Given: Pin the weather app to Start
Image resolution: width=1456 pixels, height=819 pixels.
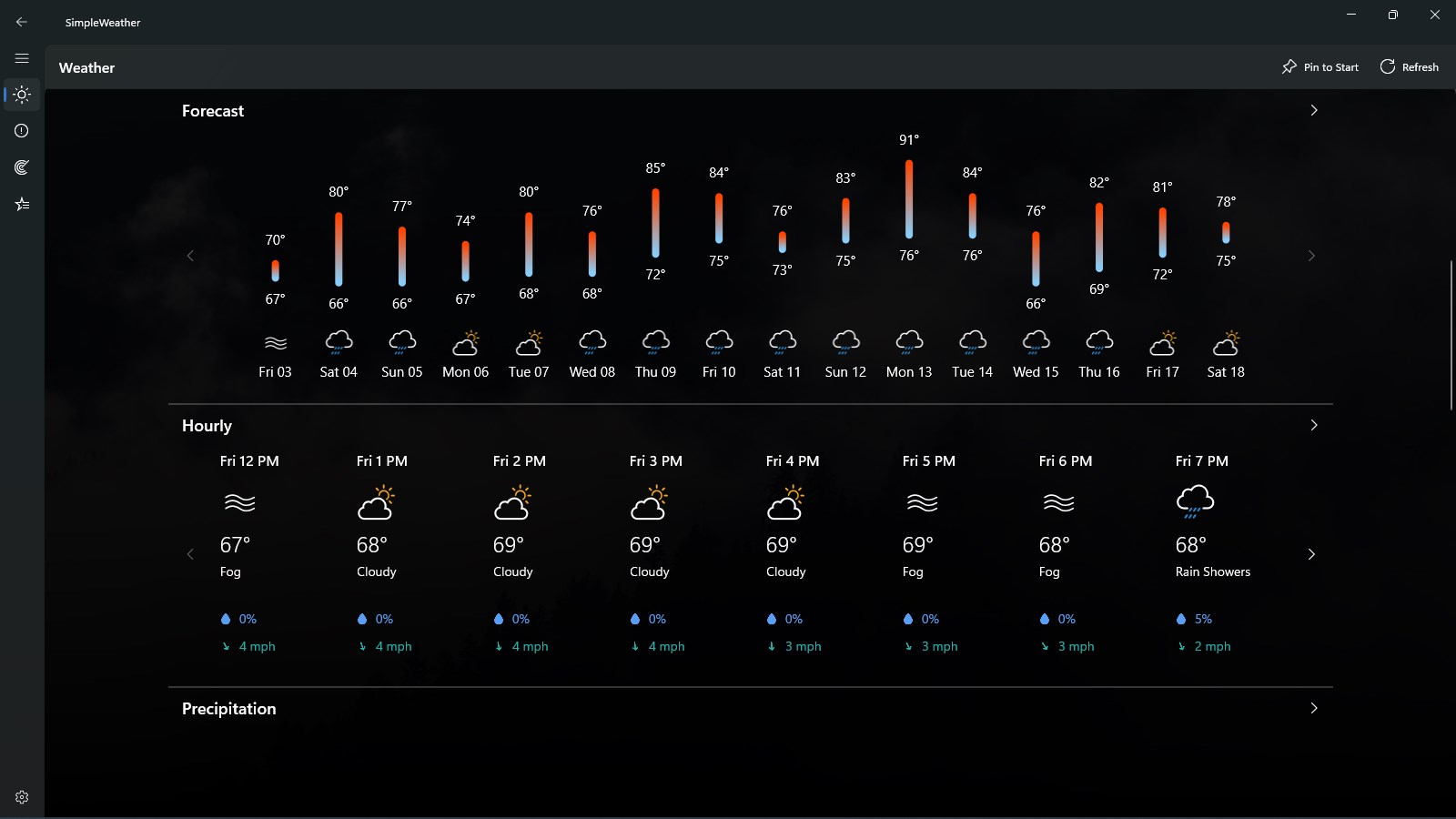Looking at the screenshot, I should (x=1319, y=66).
